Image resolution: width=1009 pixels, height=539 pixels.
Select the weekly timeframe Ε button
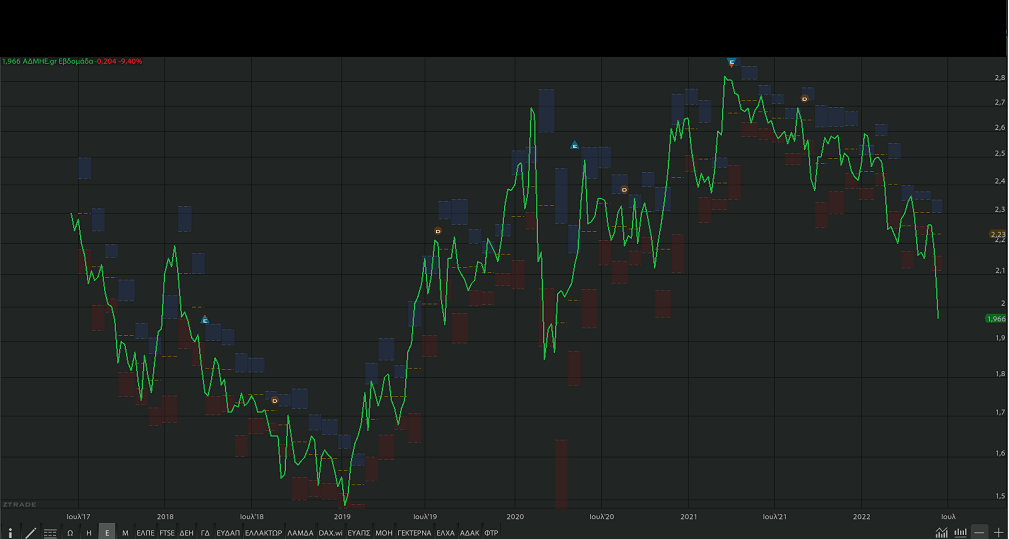click(107, 533)
